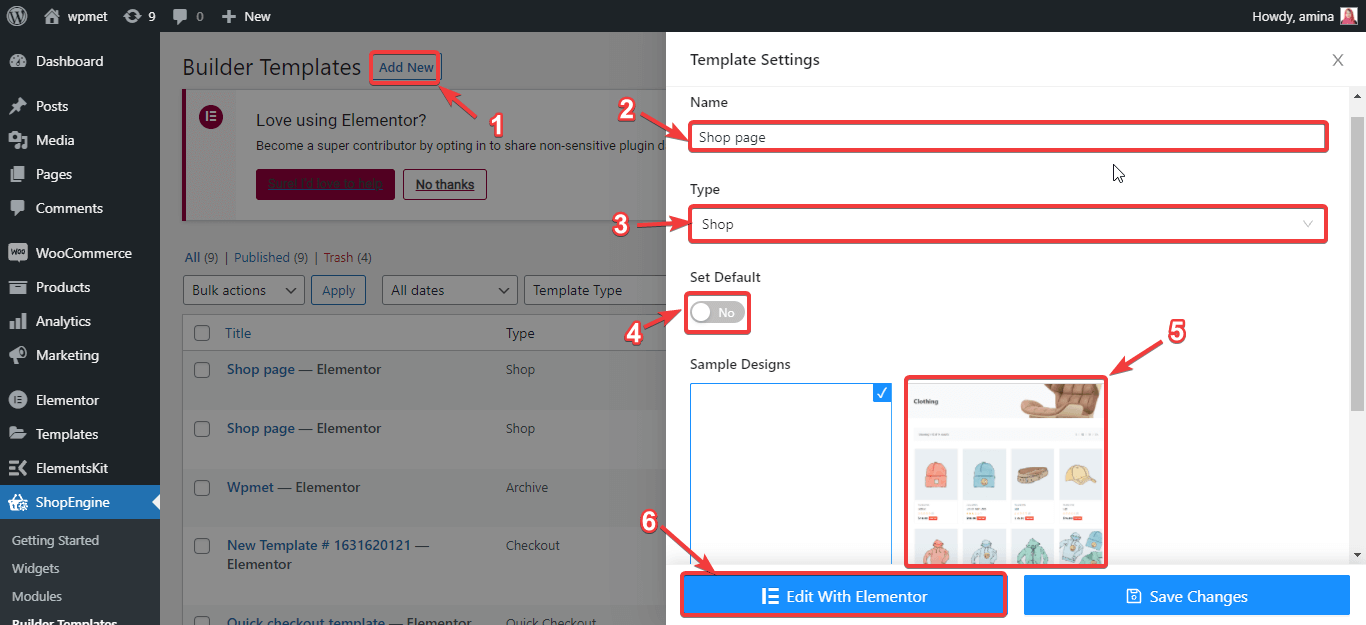This screenshot has width=1366, height=625.
Task: Open the WordPress logo menu
Action: 16,16
